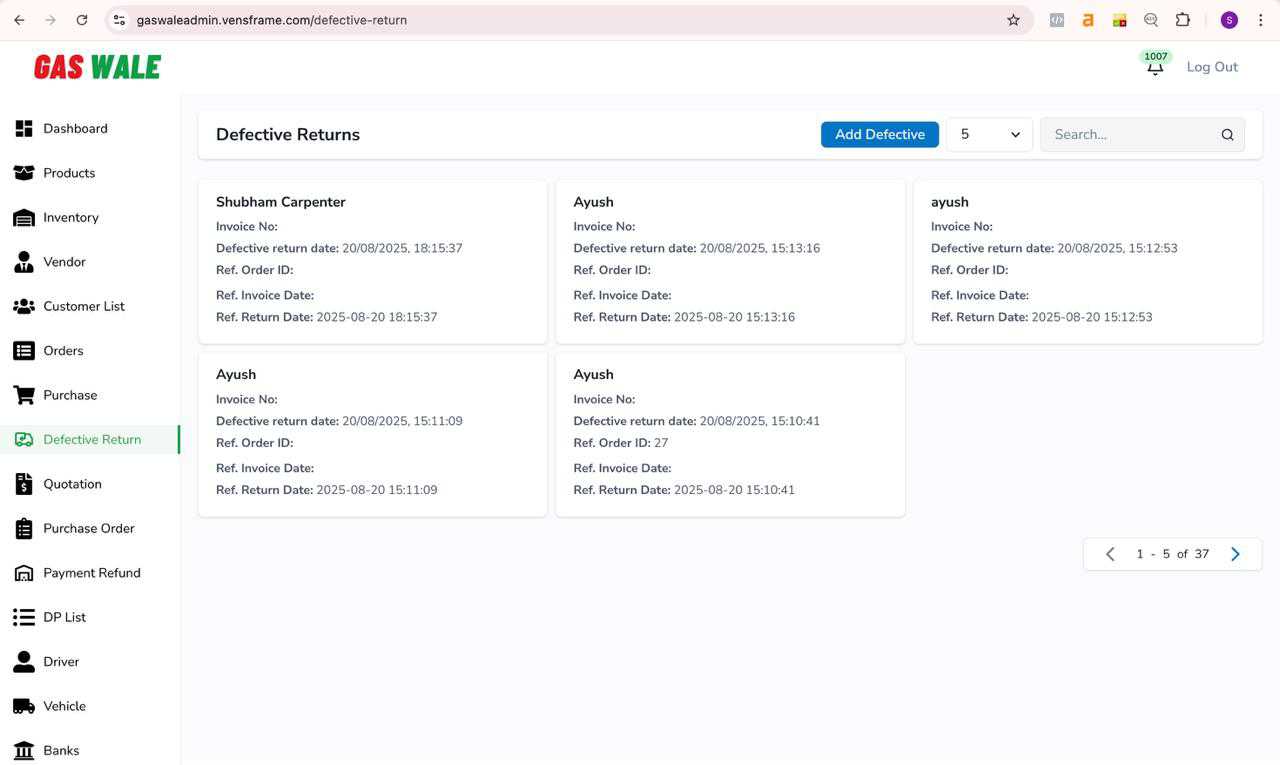Open Dashboard from the sidebar

pos(75,129)
